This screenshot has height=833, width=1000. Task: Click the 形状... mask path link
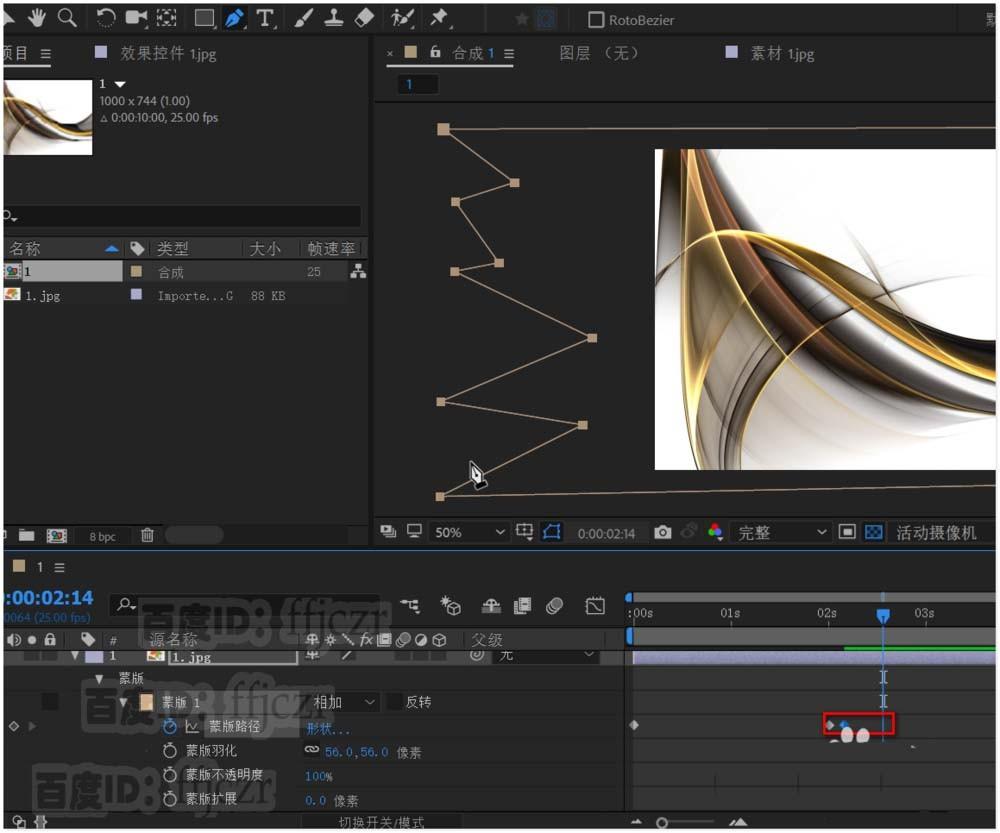pos(328,728)
